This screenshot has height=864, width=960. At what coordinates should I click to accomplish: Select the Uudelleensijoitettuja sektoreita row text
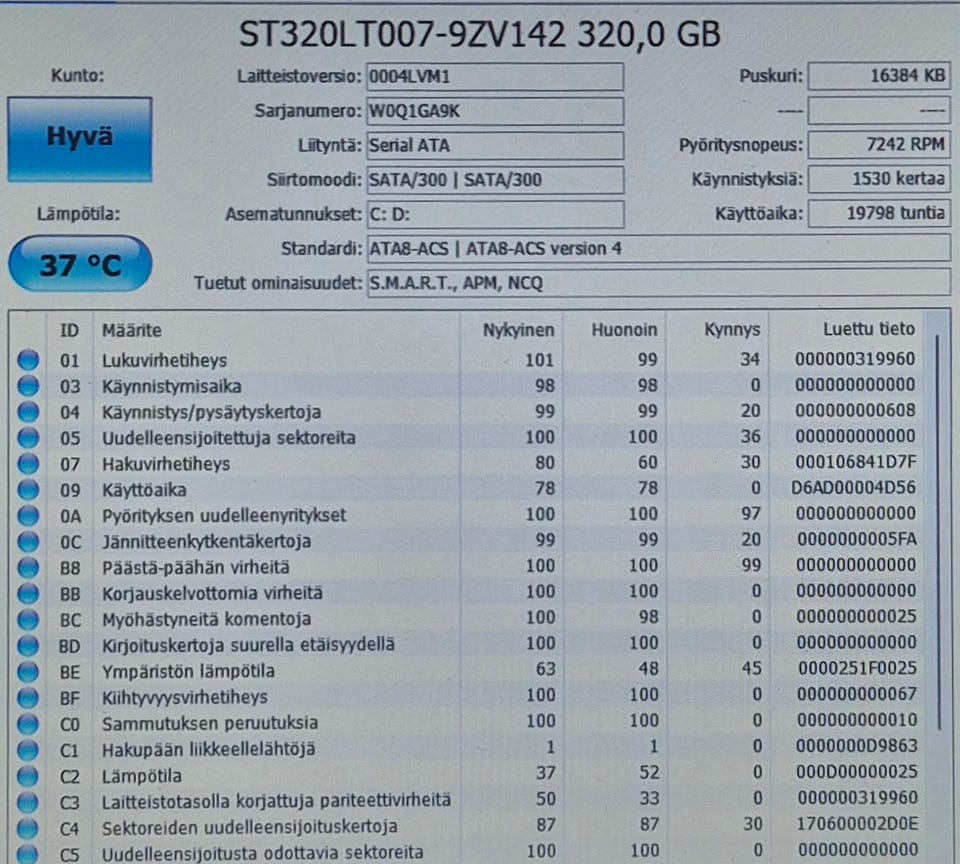(x=228, y=438)
